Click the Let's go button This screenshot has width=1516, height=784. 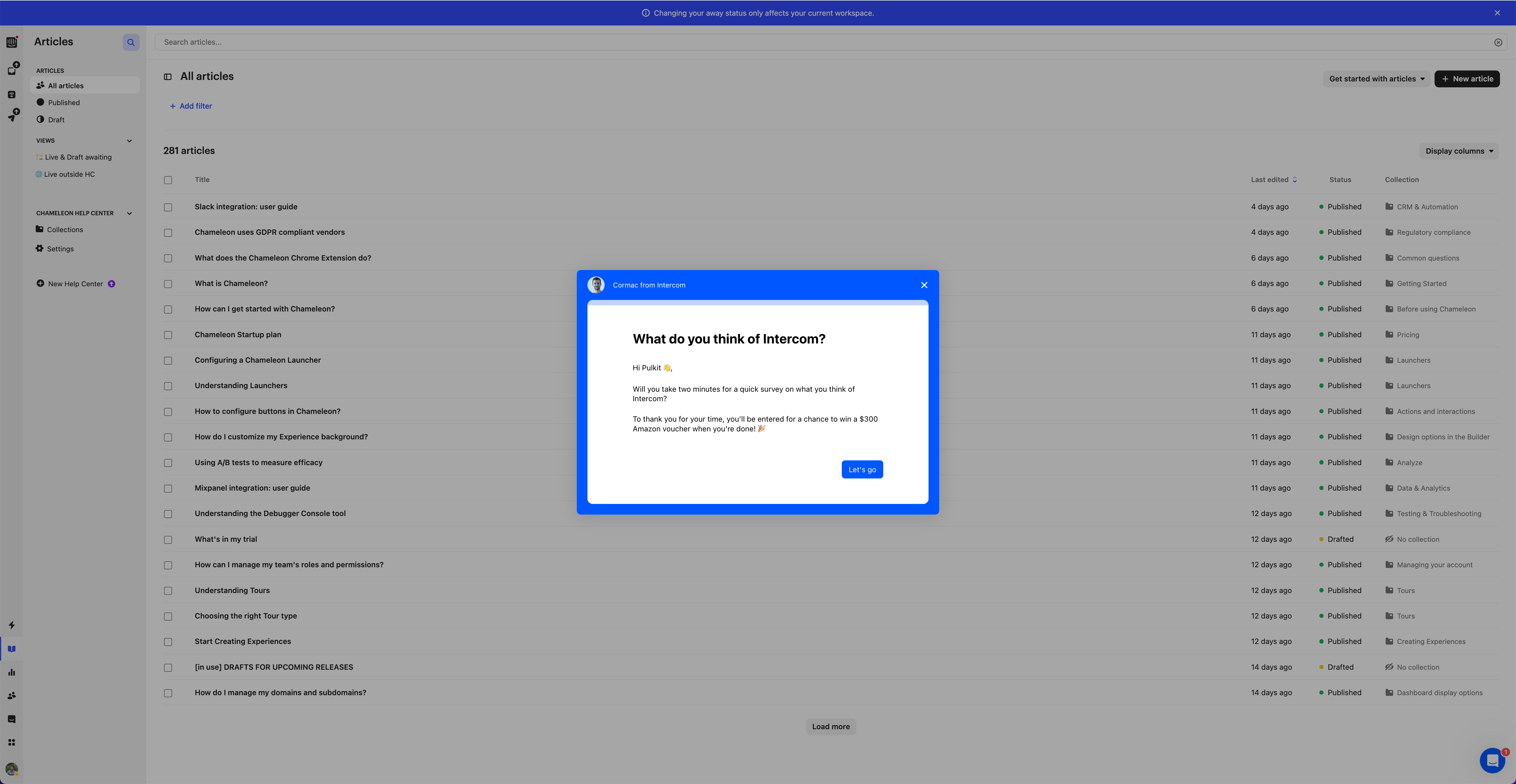click(x=862, y=470)
